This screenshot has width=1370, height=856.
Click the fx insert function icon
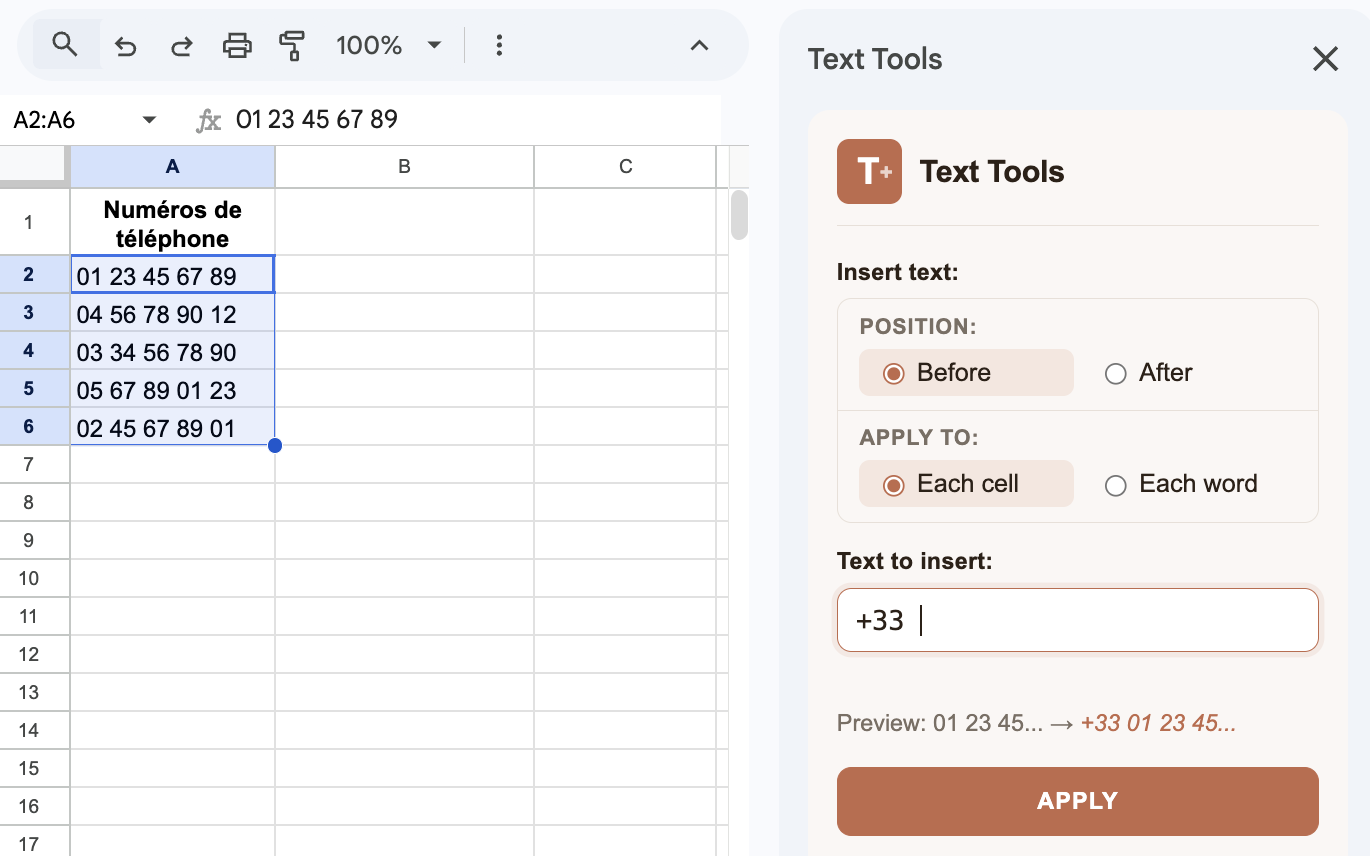pos(208,119)
